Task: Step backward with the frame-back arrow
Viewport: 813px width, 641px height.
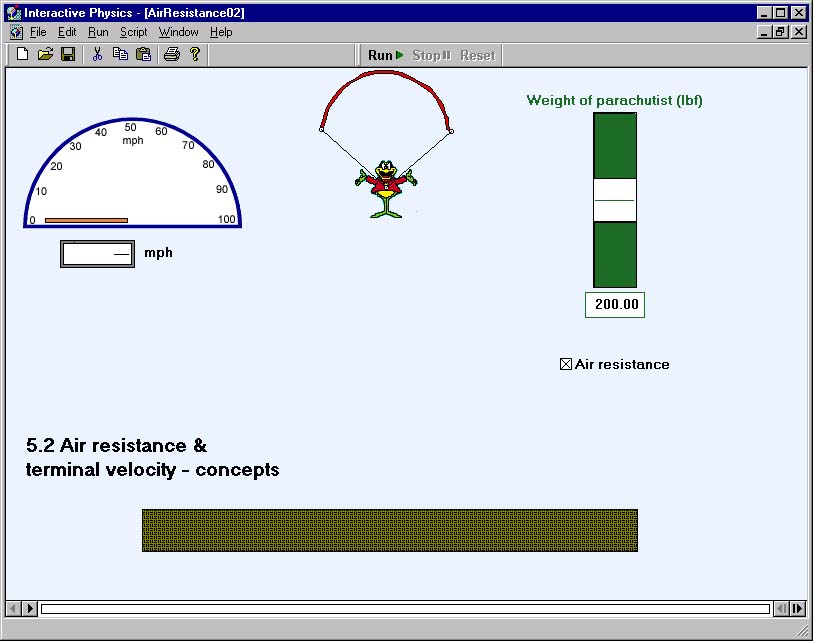Action: click(x=13, y=608)
